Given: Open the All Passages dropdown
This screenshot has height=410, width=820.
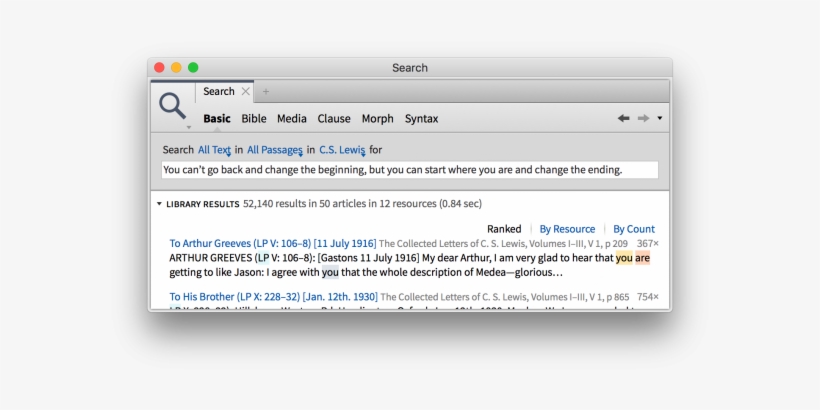Looking at the screenshot, I should (x=275, y=150).
